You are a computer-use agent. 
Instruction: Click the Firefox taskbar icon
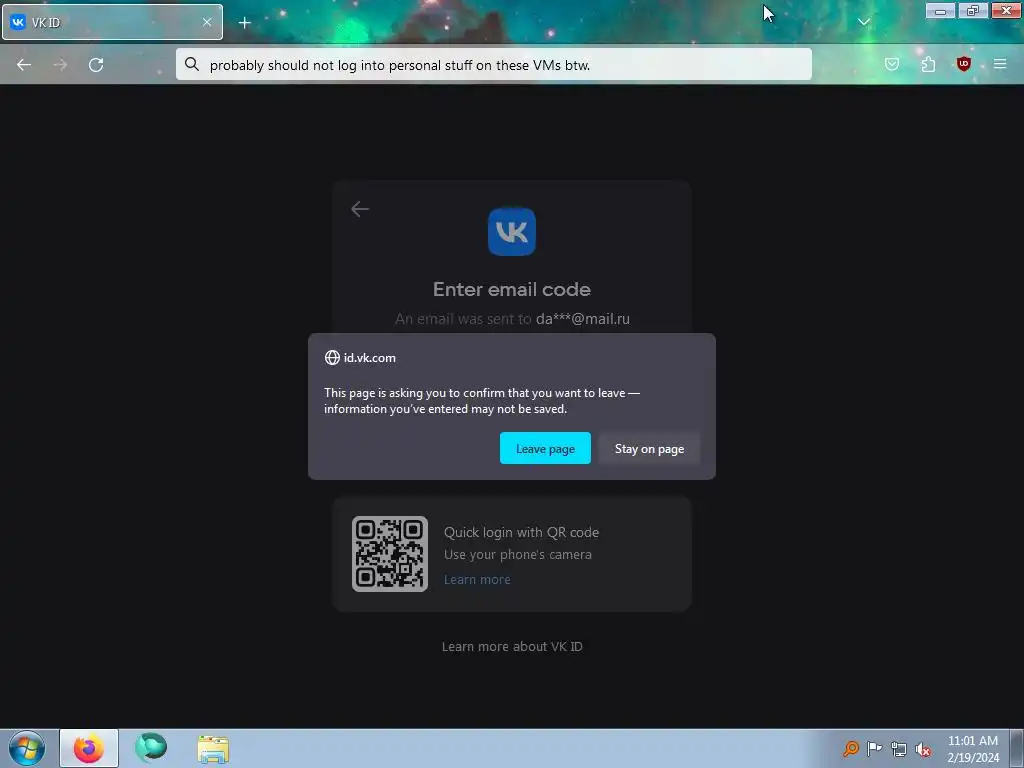click(89, 748)
